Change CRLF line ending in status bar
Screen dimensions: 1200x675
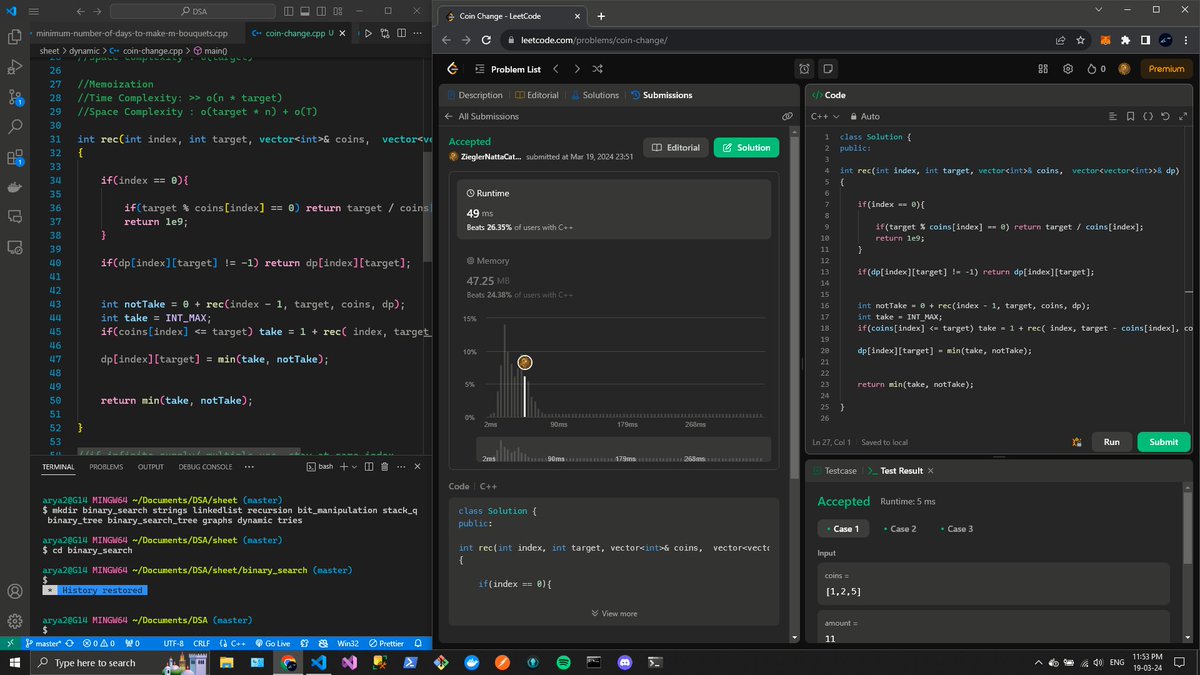pyautogui.click(x=202, y=644)
